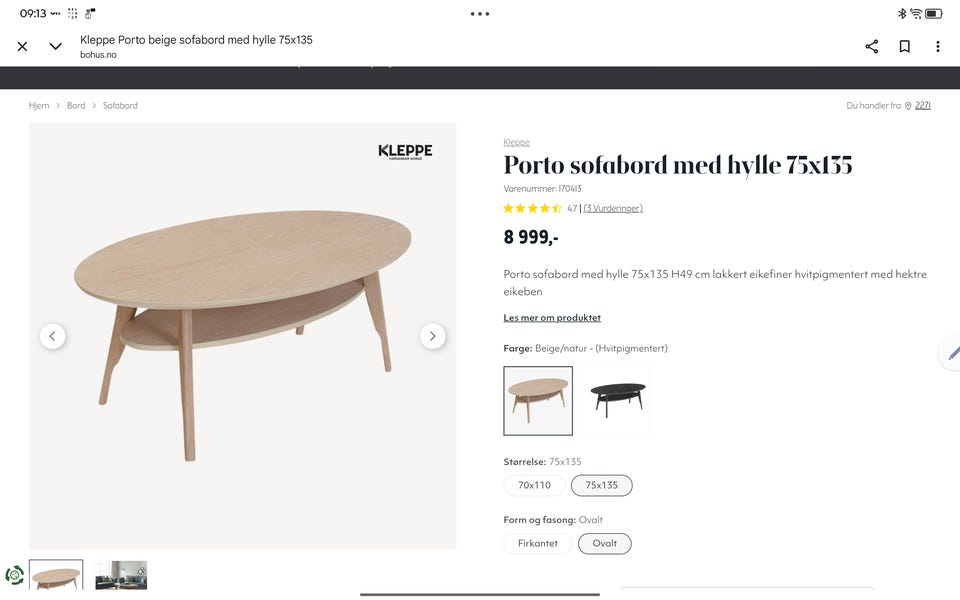Open the living room scene thumbnail
This screenshot has width=960, height=600.
point(121,575)
